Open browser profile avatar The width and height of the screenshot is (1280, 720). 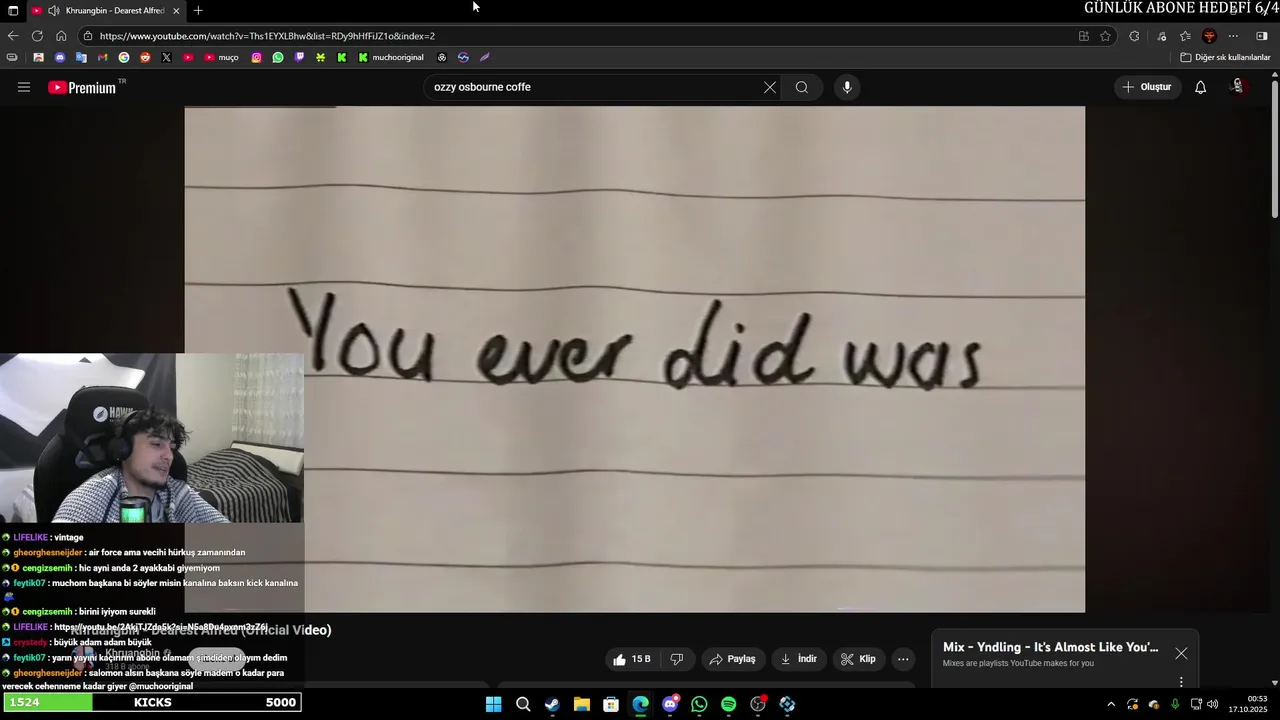[x=1209, y=36]
